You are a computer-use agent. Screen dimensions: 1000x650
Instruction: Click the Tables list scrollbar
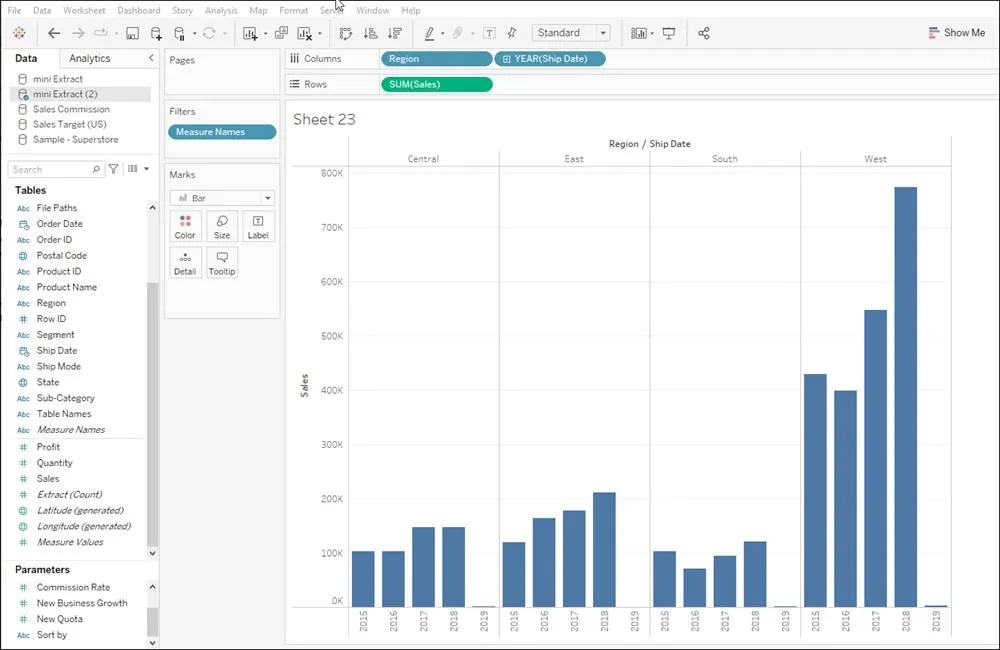pyautogui.click(x=152, y=415)
